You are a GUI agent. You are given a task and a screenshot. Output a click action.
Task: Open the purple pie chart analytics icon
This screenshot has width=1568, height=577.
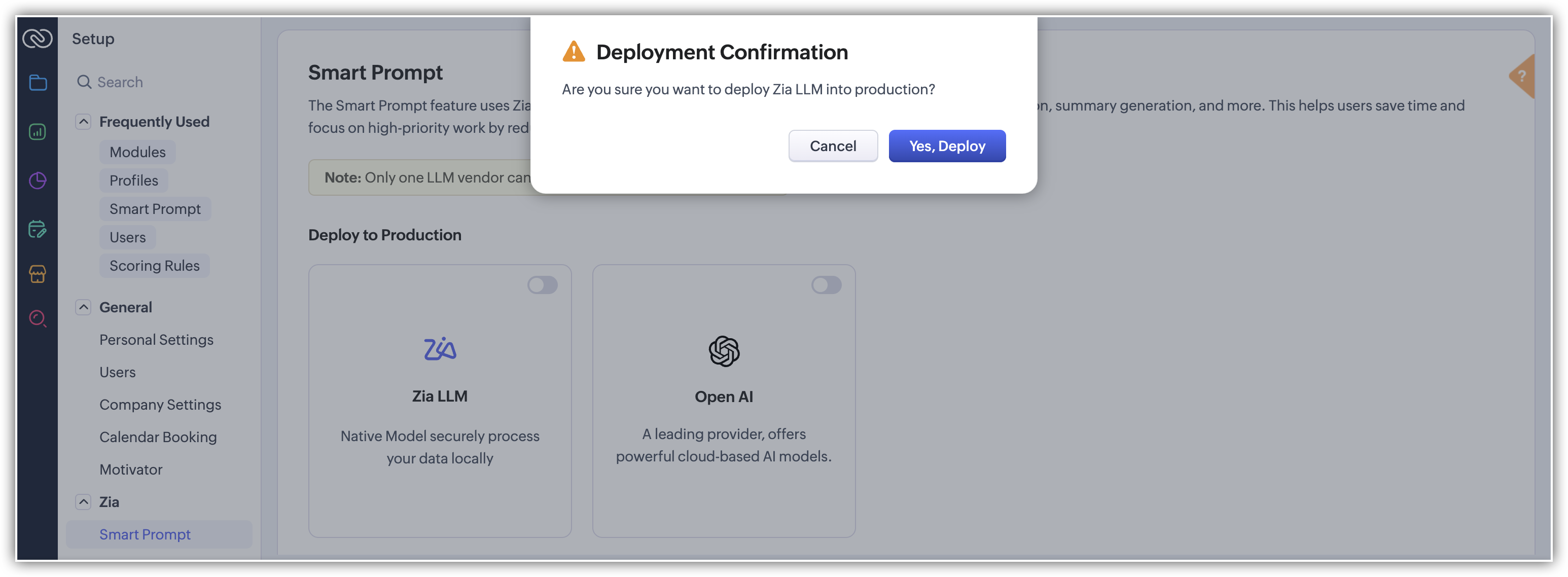click(x=38, y=180)
